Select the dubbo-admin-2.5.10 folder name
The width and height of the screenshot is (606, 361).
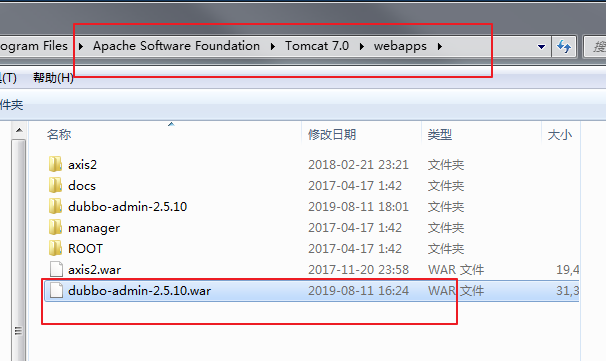pos(128,207)
